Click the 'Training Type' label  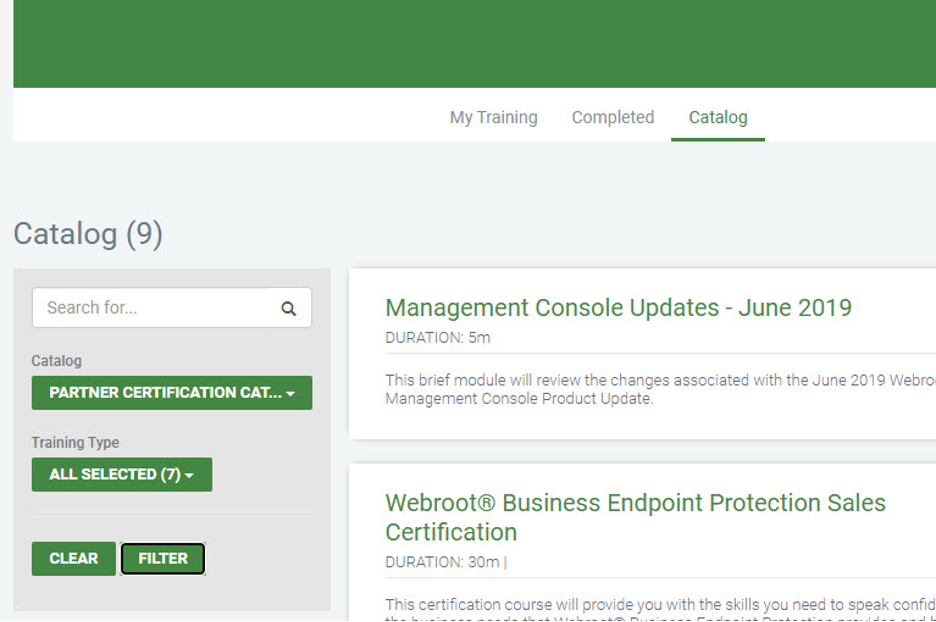[75, 443]
